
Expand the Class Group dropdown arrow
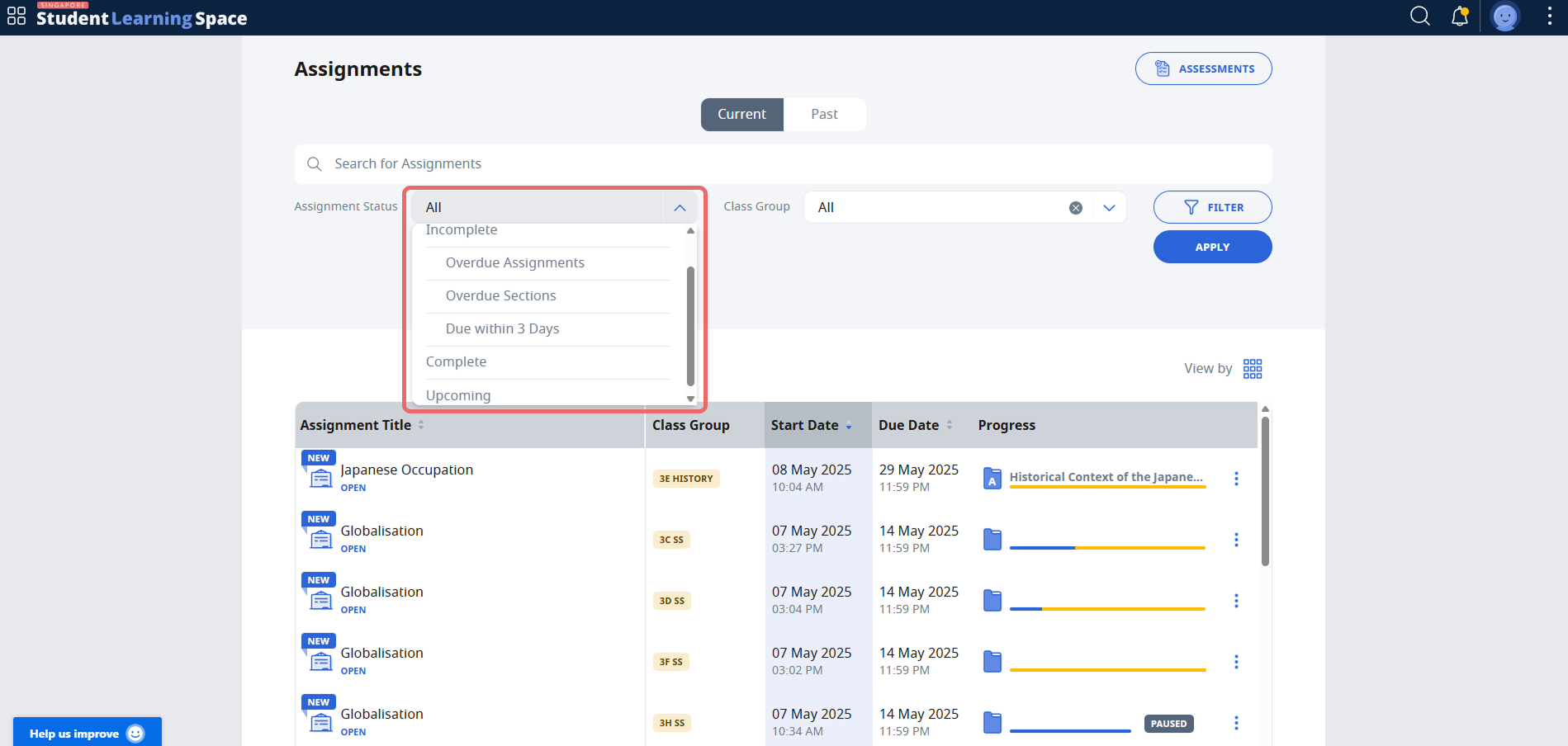point(1109,208)
